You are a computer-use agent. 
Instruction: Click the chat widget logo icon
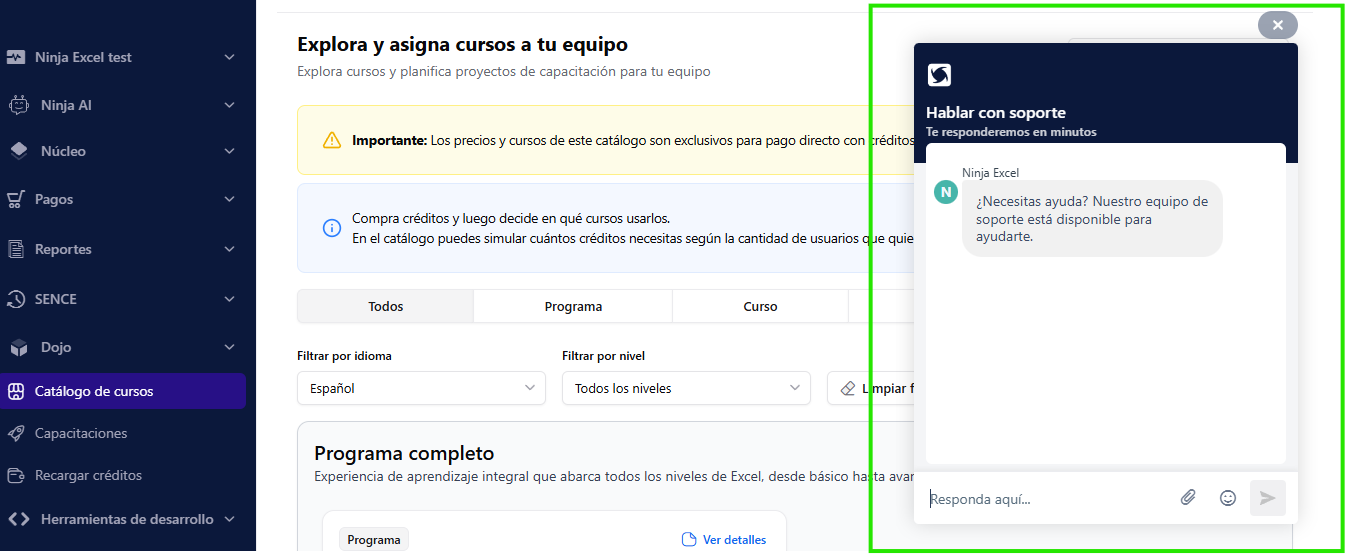click(939, 74)
